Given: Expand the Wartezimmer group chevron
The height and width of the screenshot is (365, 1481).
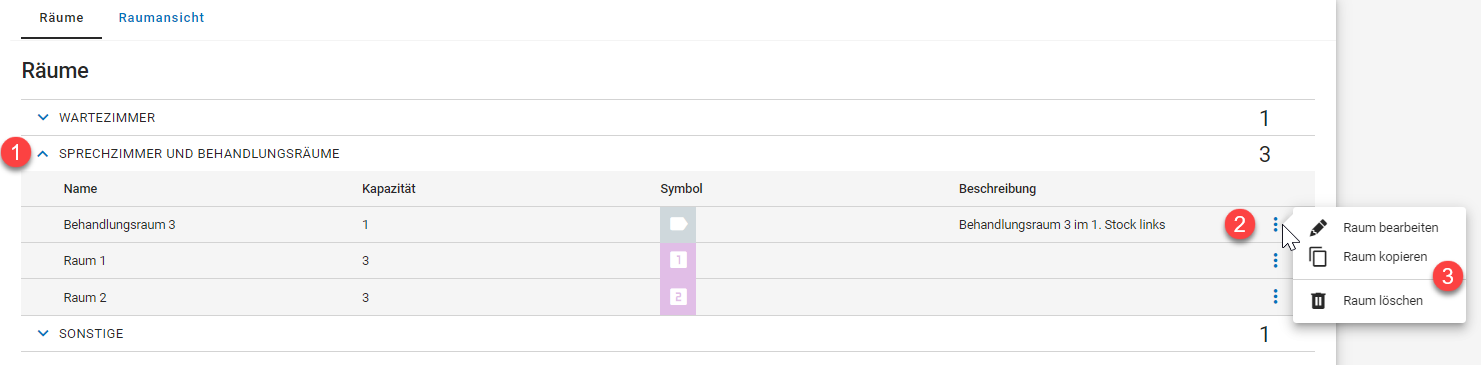Looking at the screenshot, I should point(43,118).
